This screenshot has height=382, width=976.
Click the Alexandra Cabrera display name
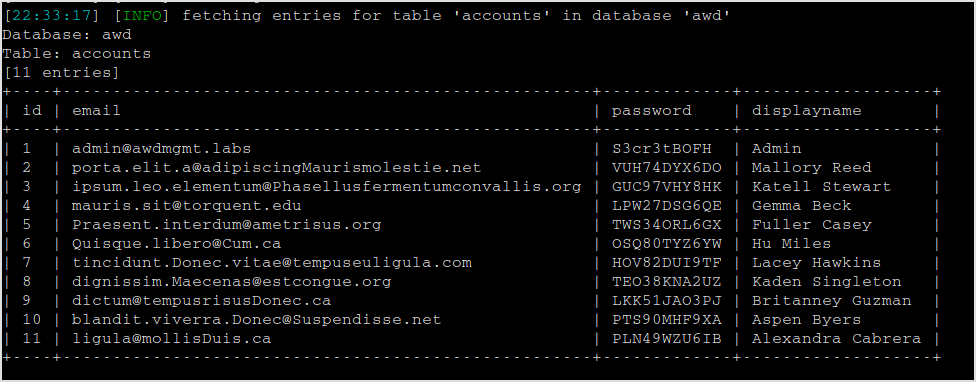[837, 339]
